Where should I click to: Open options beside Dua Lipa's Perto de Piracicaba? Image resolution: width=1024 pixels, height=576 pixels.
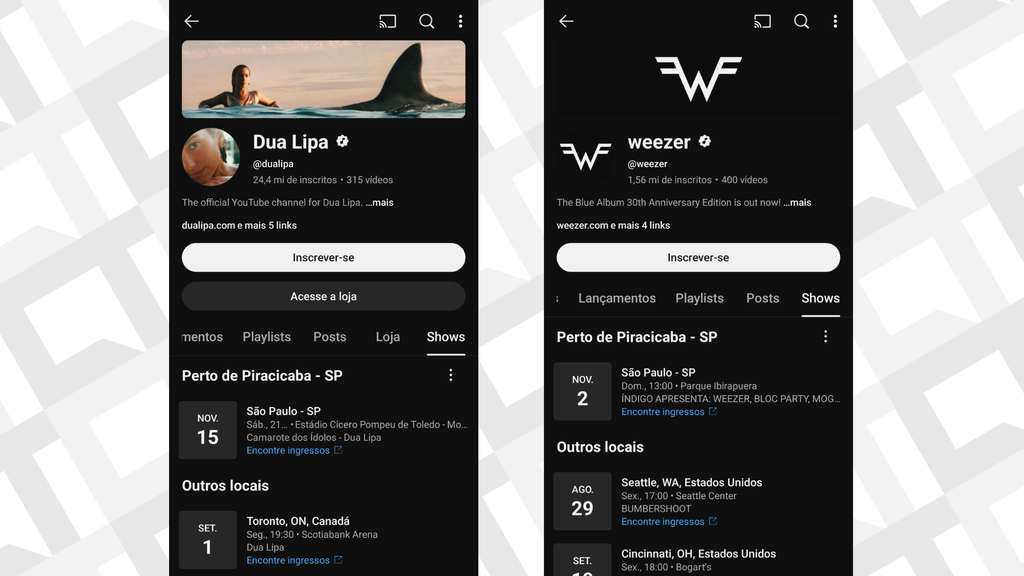[x=451, y=375]
